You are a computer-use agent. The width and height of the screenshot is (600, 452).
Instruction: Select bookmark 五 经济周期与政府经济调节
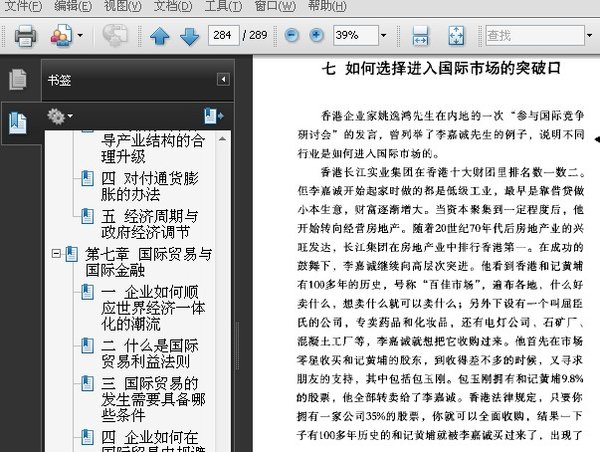pyautogui.click(x=149, y=224)
